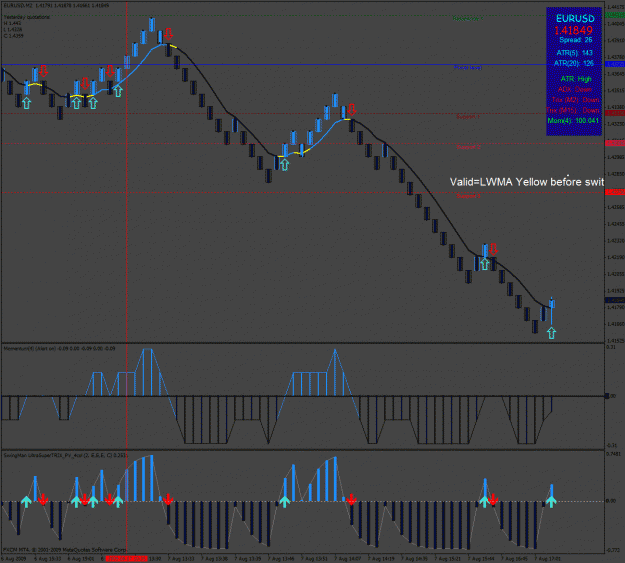The width and height of the screenshot is (625, 563).
Task: Click the dark current-price tag on price axis
Action: 615,300
